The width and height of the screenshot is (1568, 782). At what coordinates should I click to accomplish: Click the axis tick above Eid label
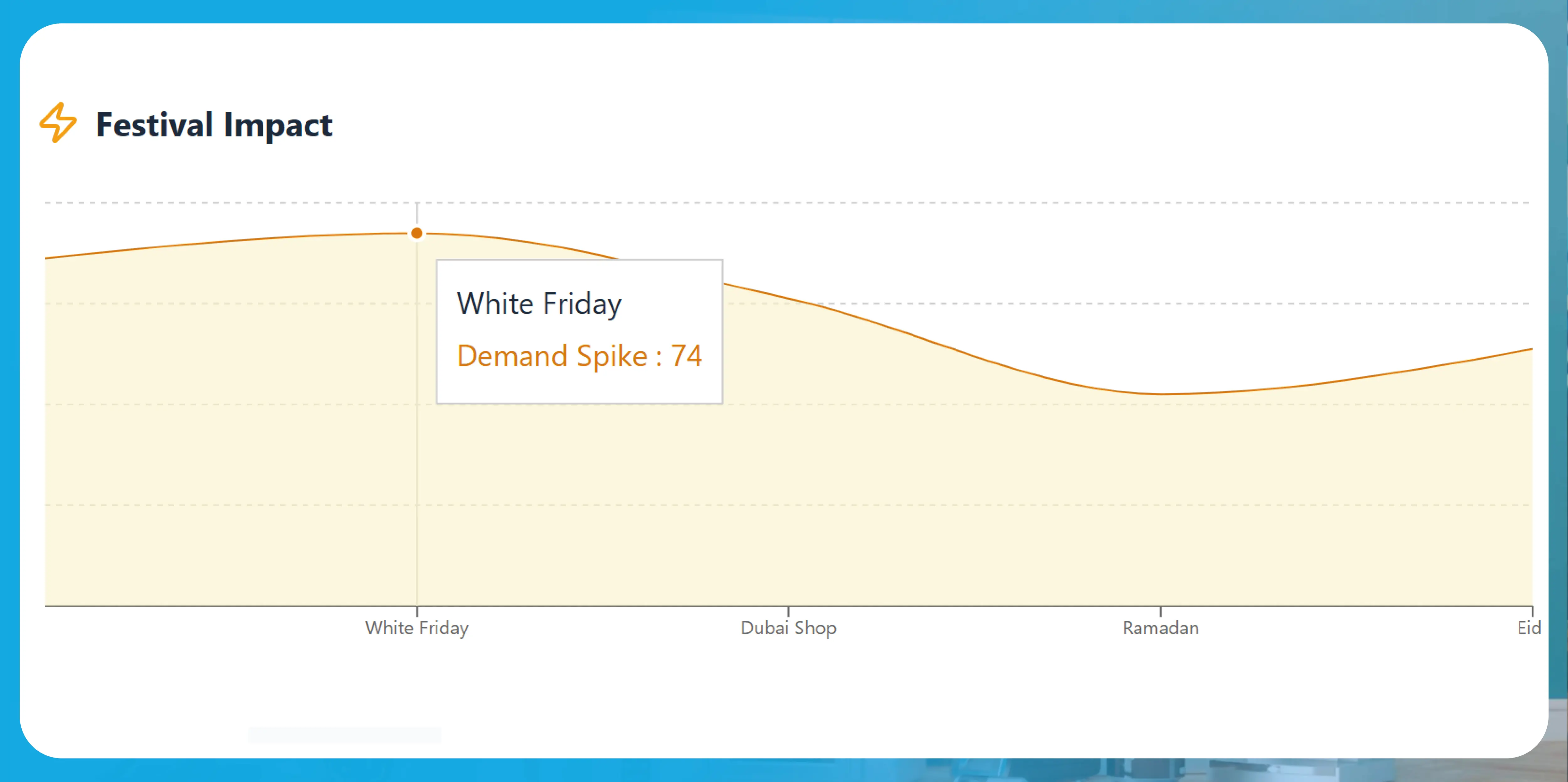(x=1532, y=611)
